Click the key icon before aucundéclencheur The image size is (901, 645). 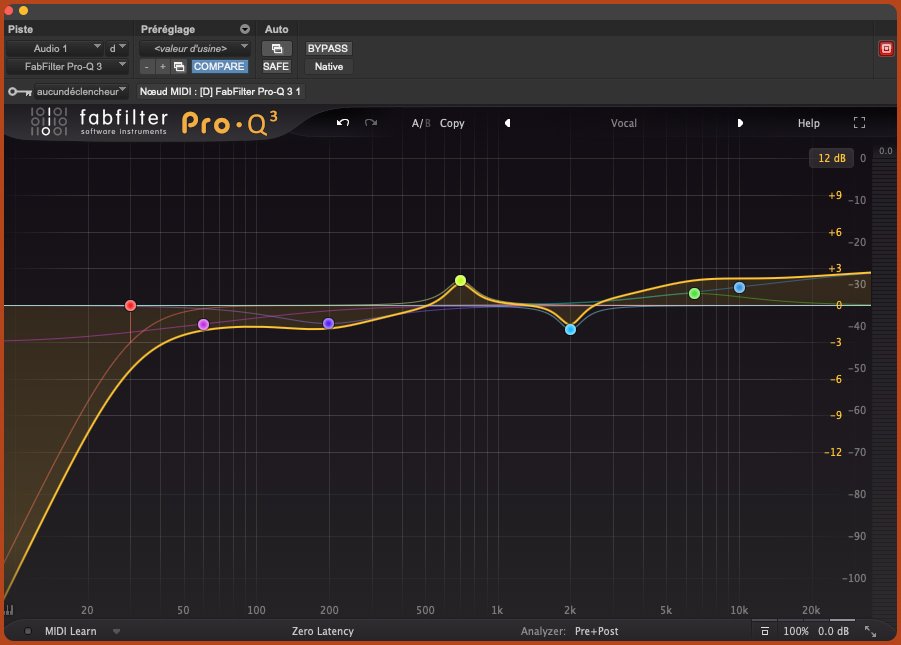pos(17,91)
